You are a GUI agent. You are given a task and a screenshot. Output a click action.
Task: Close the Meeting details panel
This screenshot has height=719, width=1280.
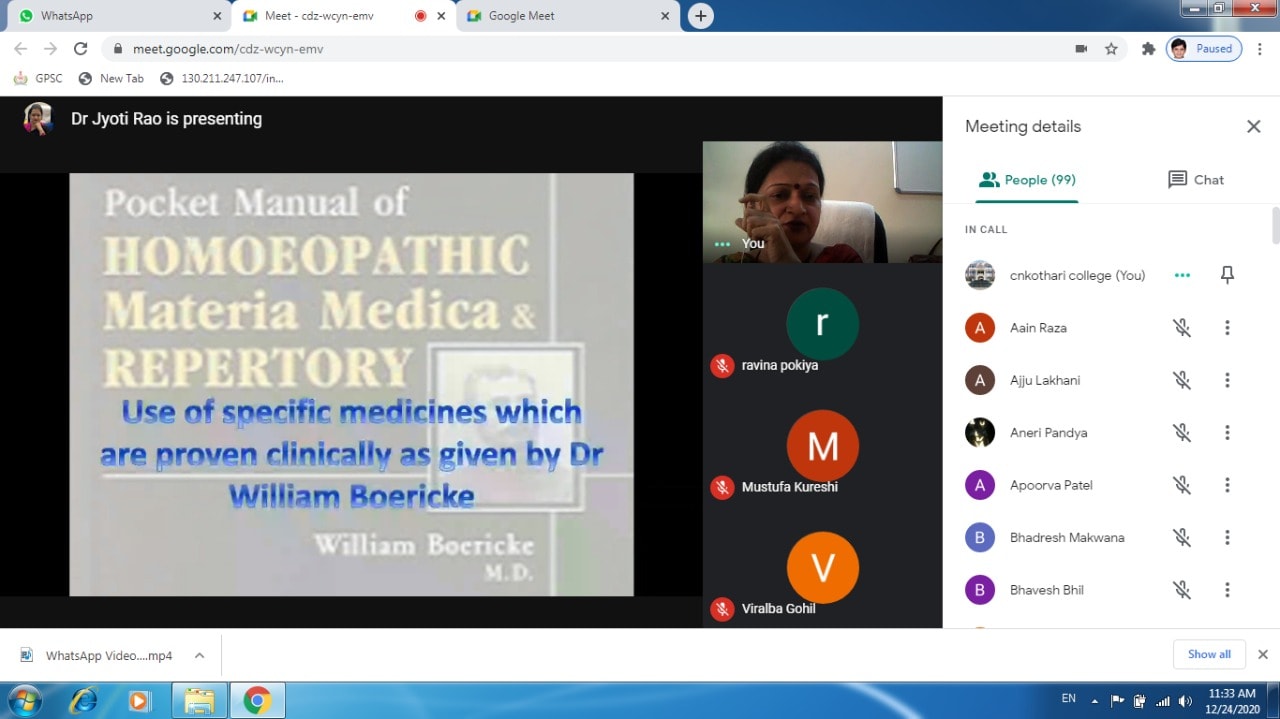pyautogui.click(x=1253, y=126)
